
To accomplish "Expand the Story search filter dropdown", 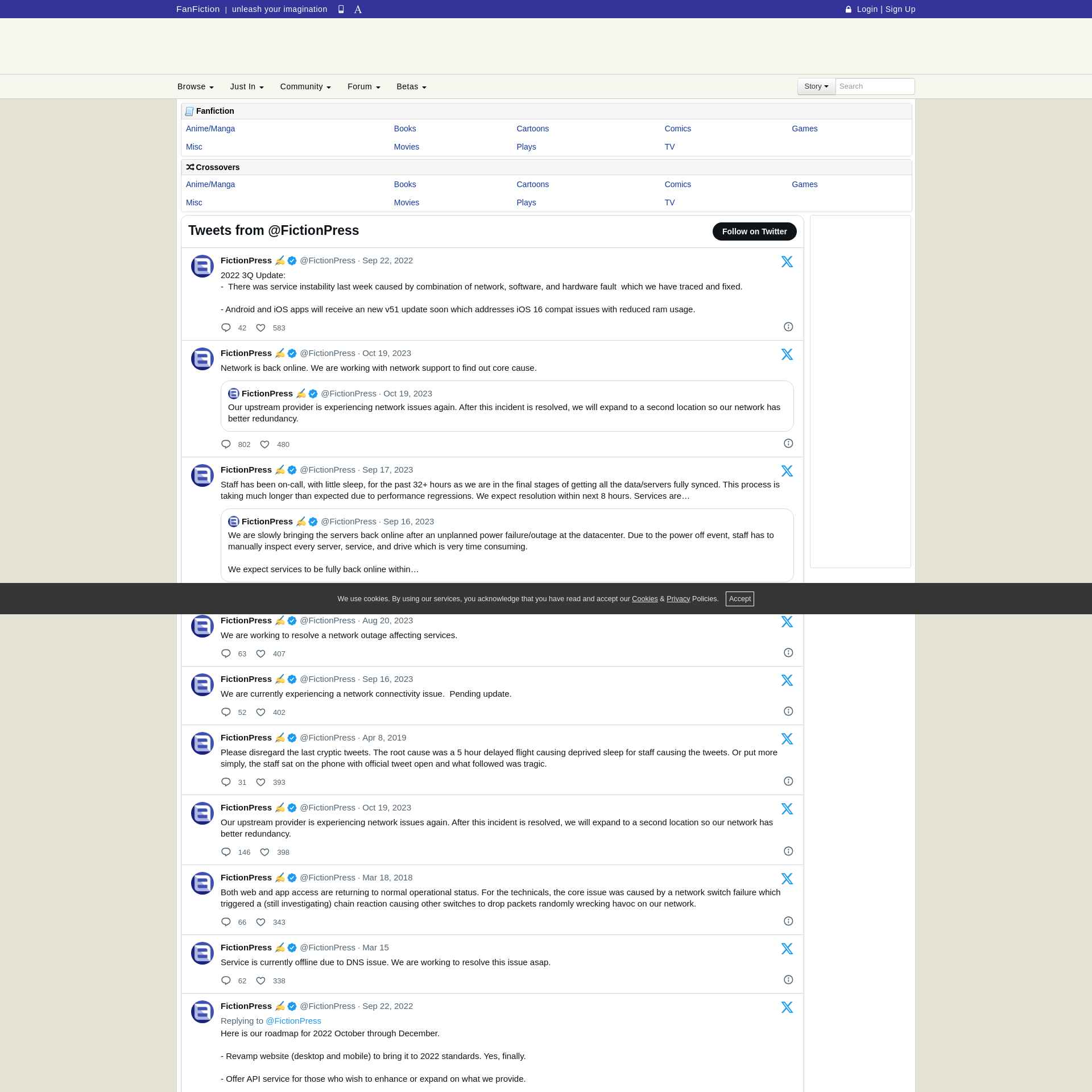I will pyautogui.click(x=816, y=86).
